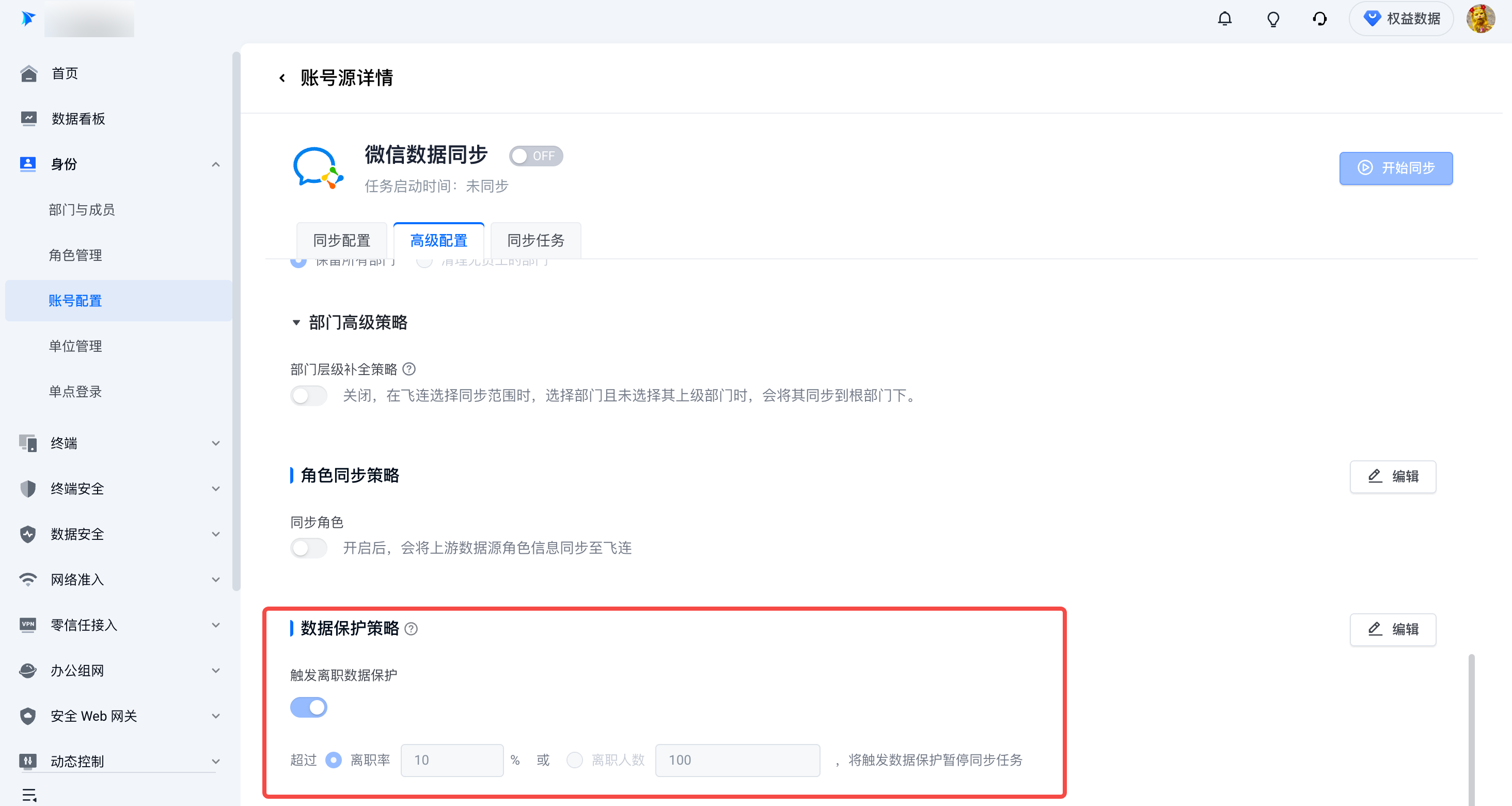Select the 离职人数 radio button
Viewport: 1512px width, 806px height.
point(574,760)
